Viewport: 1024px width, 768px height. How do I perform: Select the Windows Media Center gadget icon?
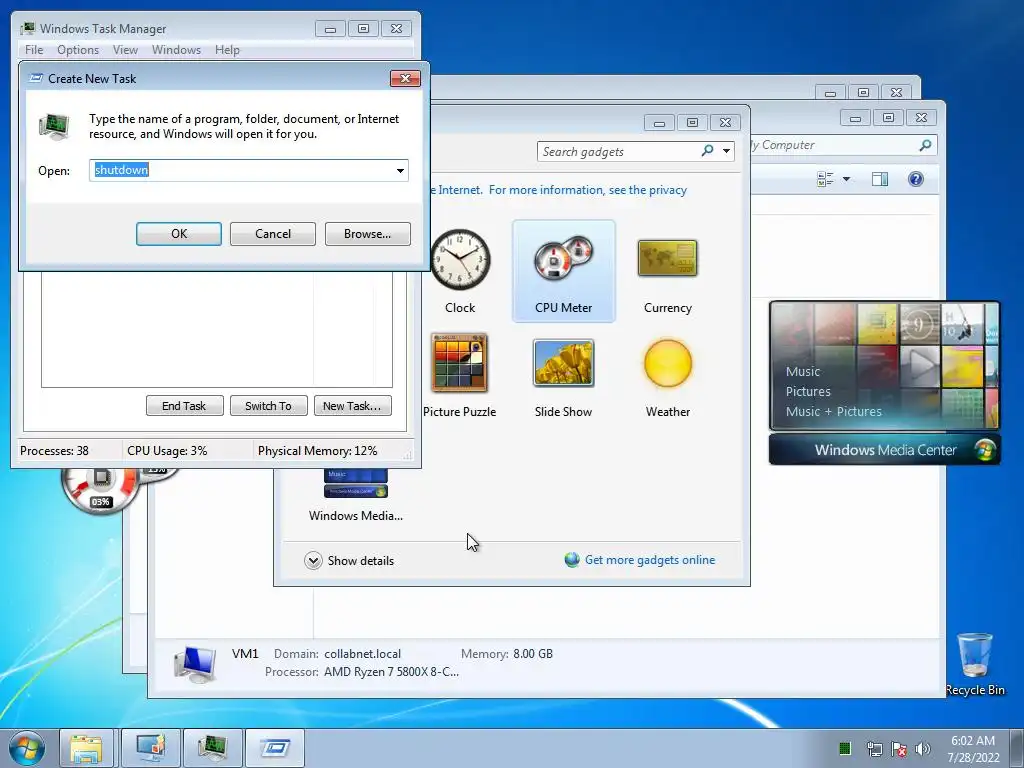pos(355,484)
